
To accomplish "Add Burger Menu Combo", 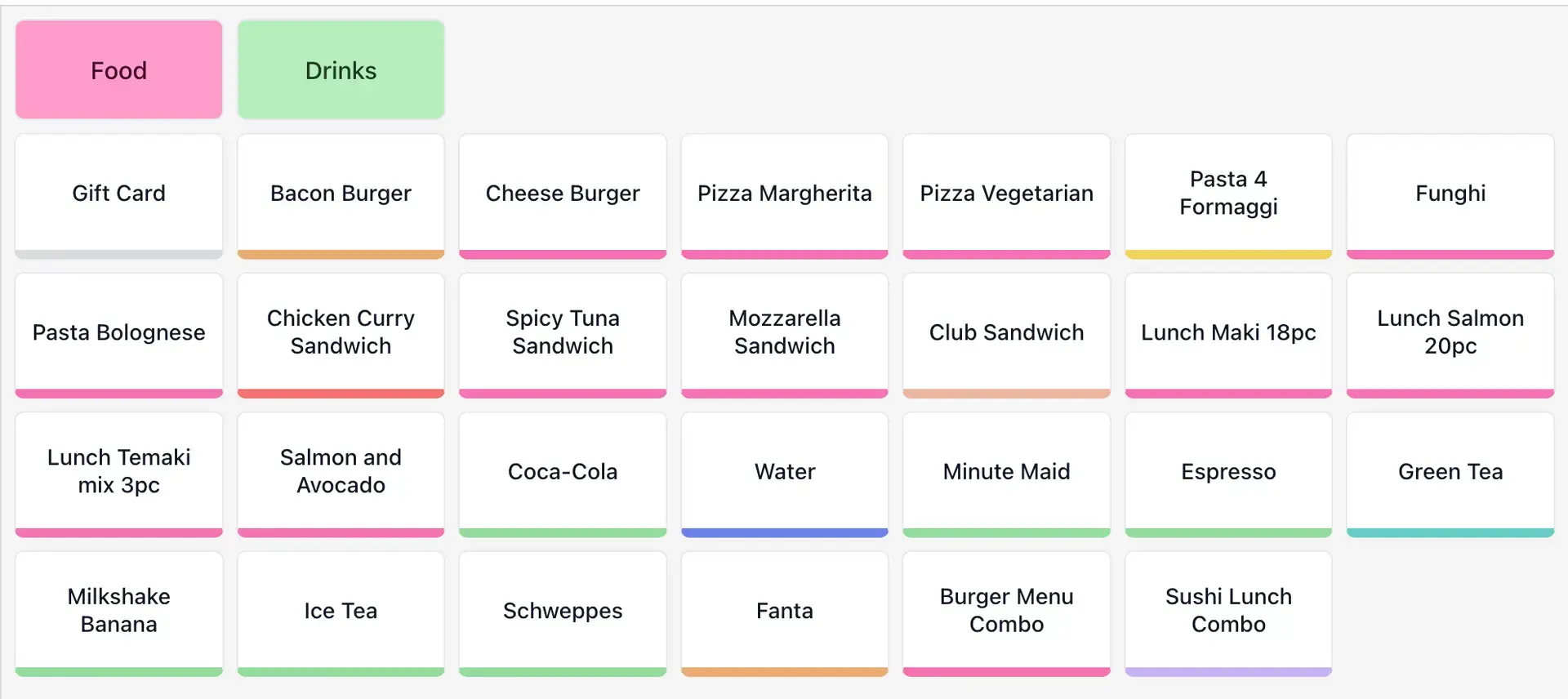I will [x=1006, y=611].
